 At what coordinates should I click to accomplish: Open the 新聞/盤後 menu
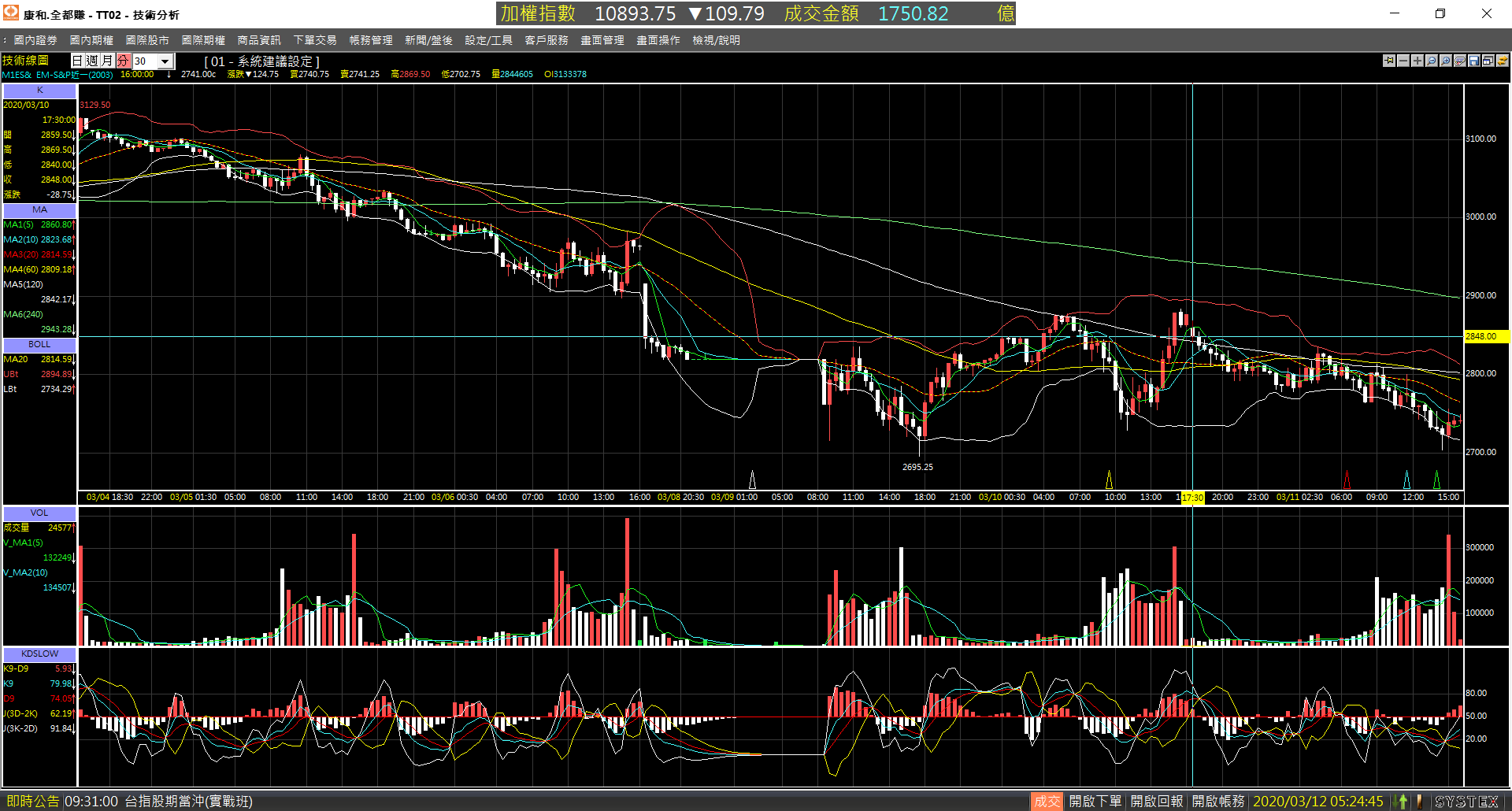point(428,40)
